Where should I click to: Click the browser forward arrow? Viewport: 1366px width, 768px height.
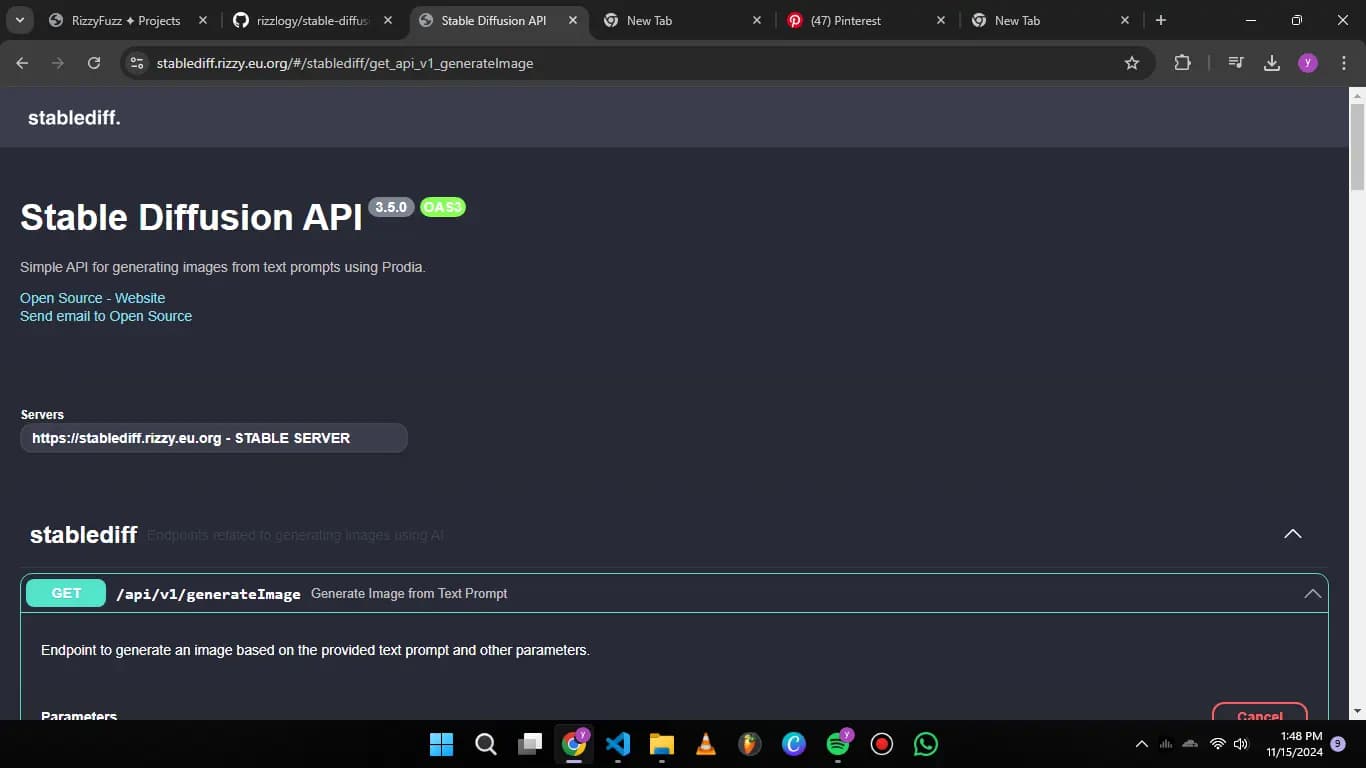tap(58, 63)
